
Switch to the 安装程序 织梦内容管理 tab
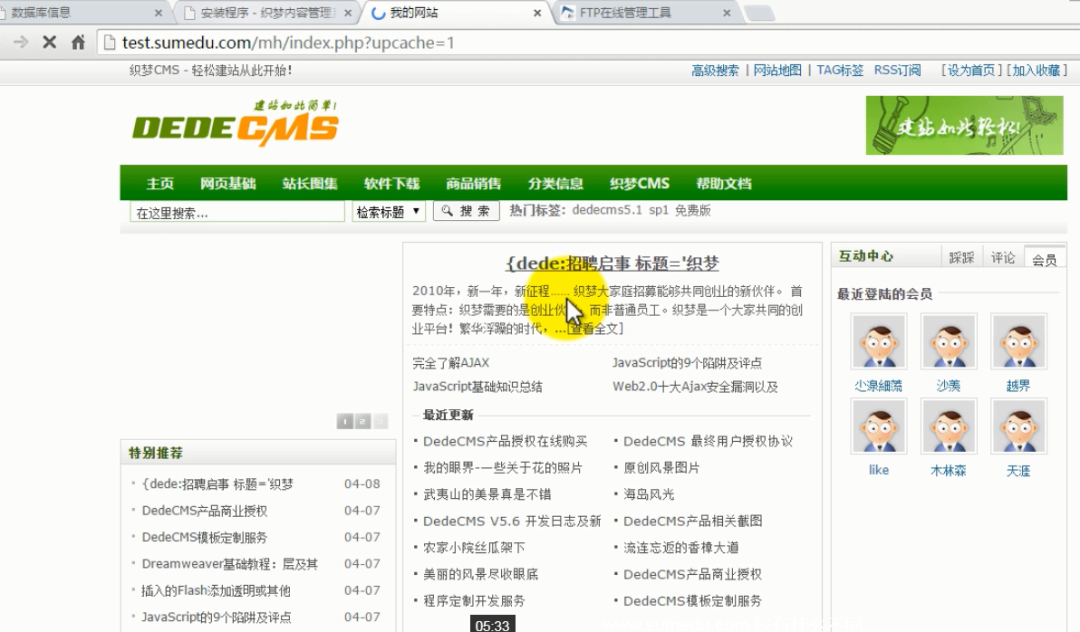point(267,12)
